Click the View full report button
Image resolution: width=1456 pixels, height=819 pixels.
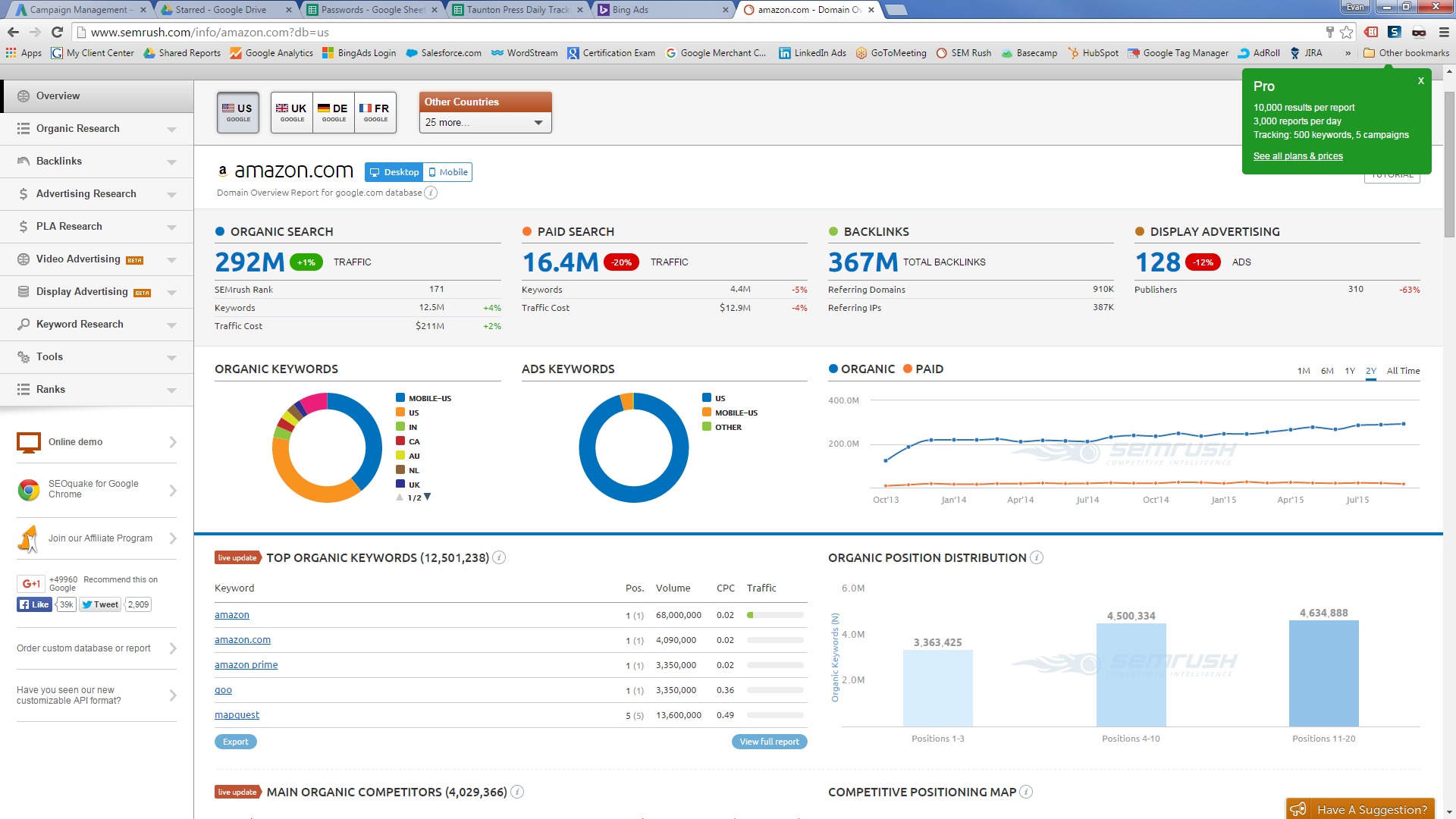tap(770, 741)
